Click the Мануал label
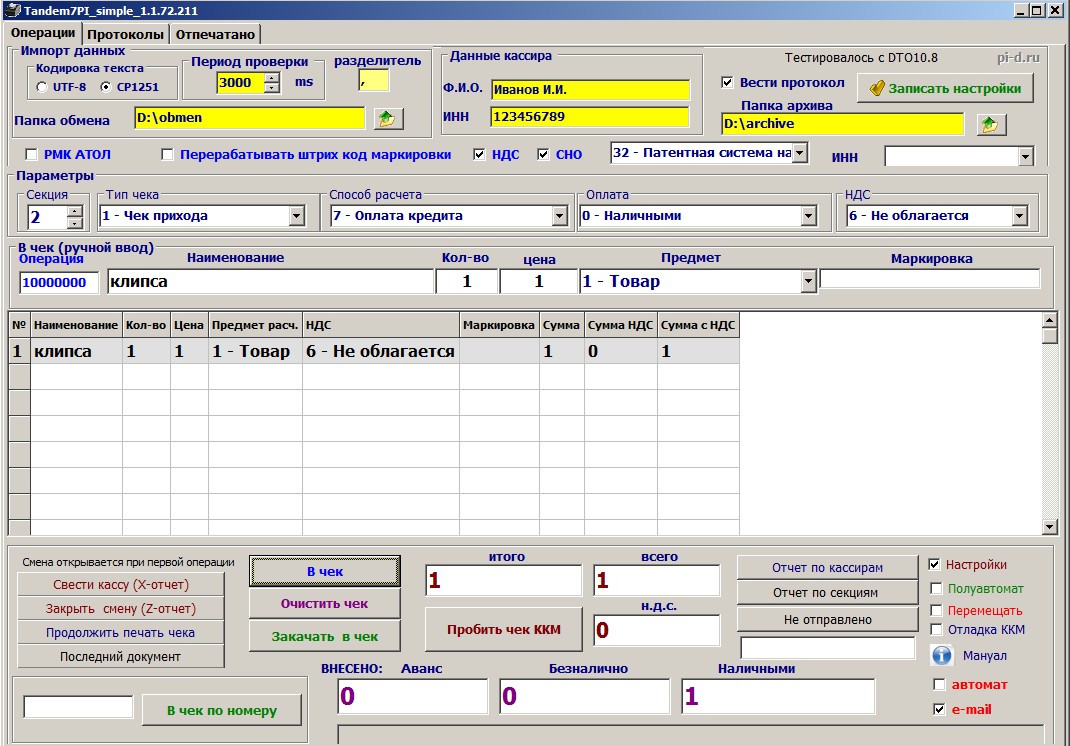 (x=985, y=655)
